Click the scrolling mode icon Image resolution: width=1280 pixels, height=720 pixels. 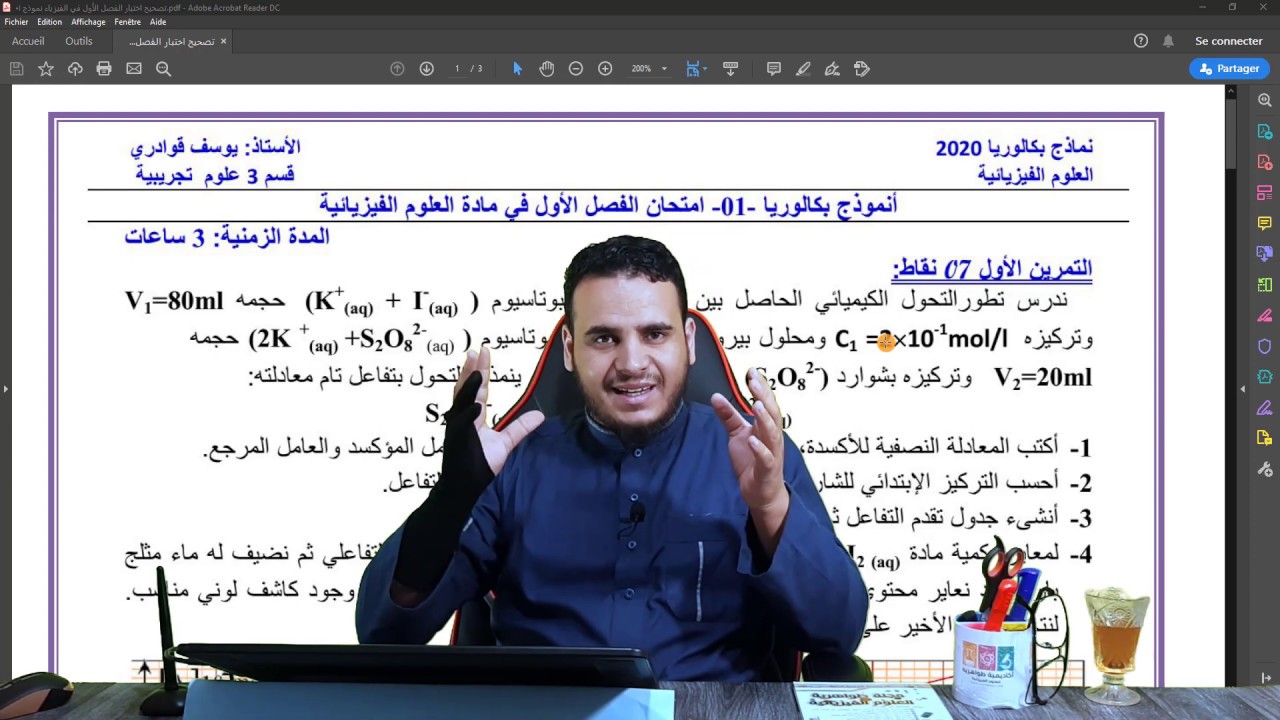(x=730, y=69)
